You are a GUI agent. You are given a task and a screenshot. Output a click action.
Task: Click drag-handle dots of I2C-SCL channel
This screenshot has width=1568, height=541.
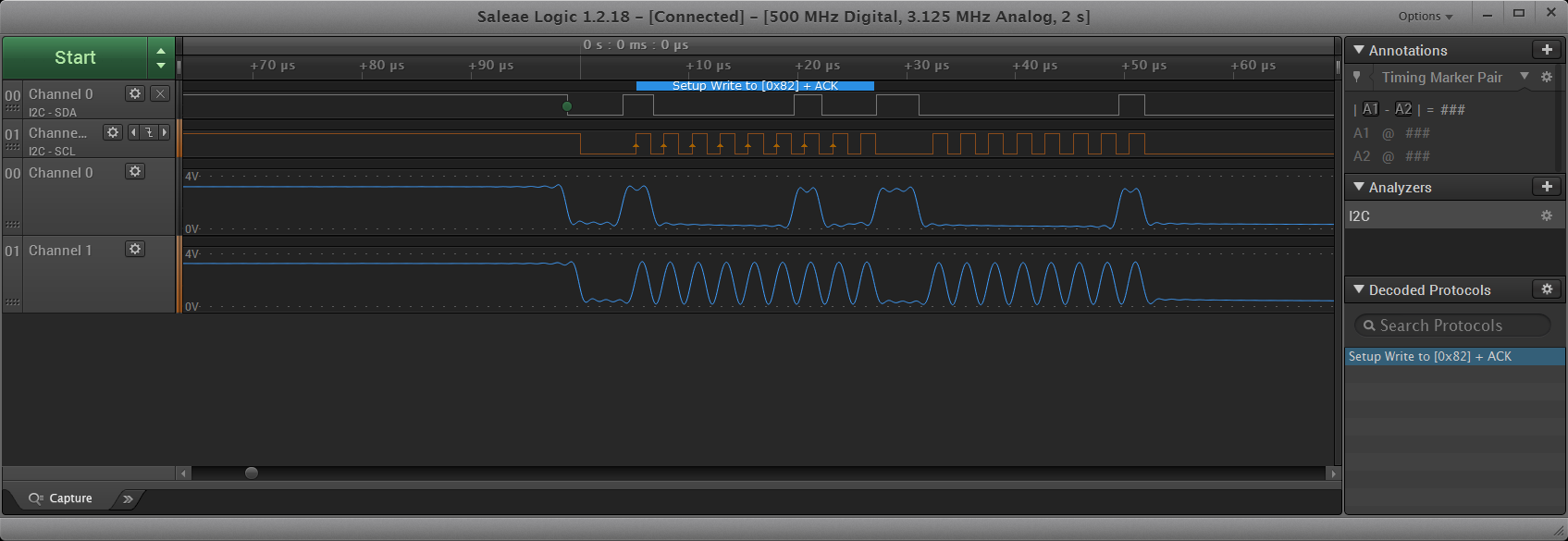[x=12, y=148]
